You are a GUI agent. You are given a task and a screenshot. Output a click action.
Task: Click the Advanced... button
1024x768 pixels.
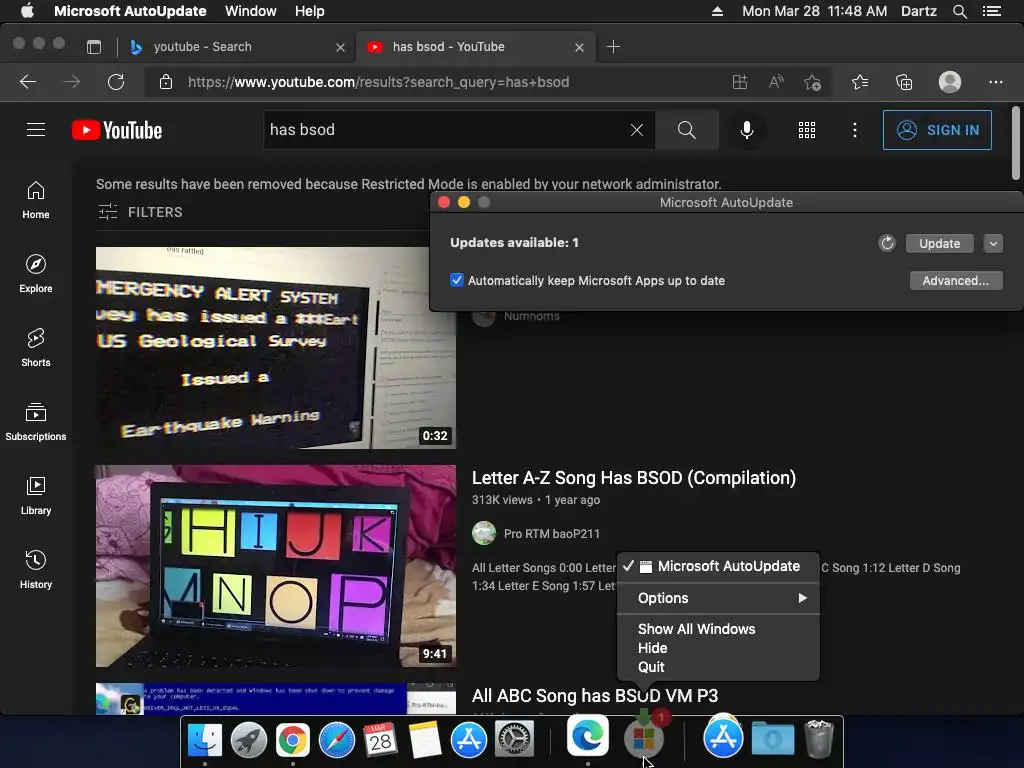(956, 280)
